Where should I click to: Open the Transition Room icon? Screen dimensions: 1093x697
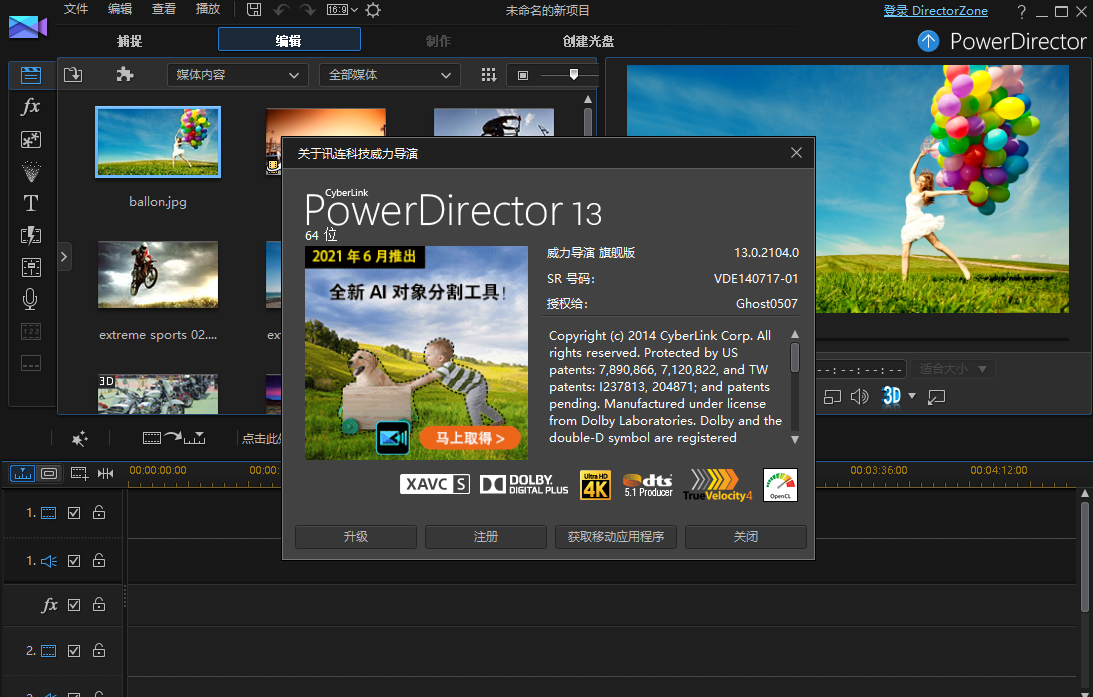[31, 236]
